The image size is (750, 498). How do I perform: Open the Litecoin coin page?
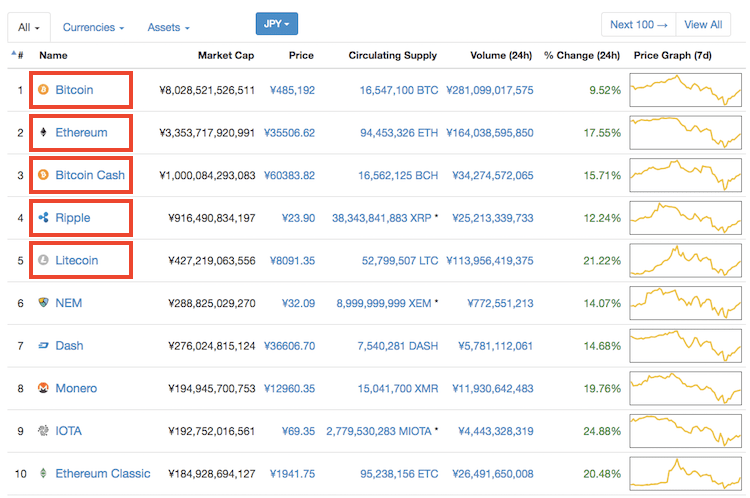77,260
